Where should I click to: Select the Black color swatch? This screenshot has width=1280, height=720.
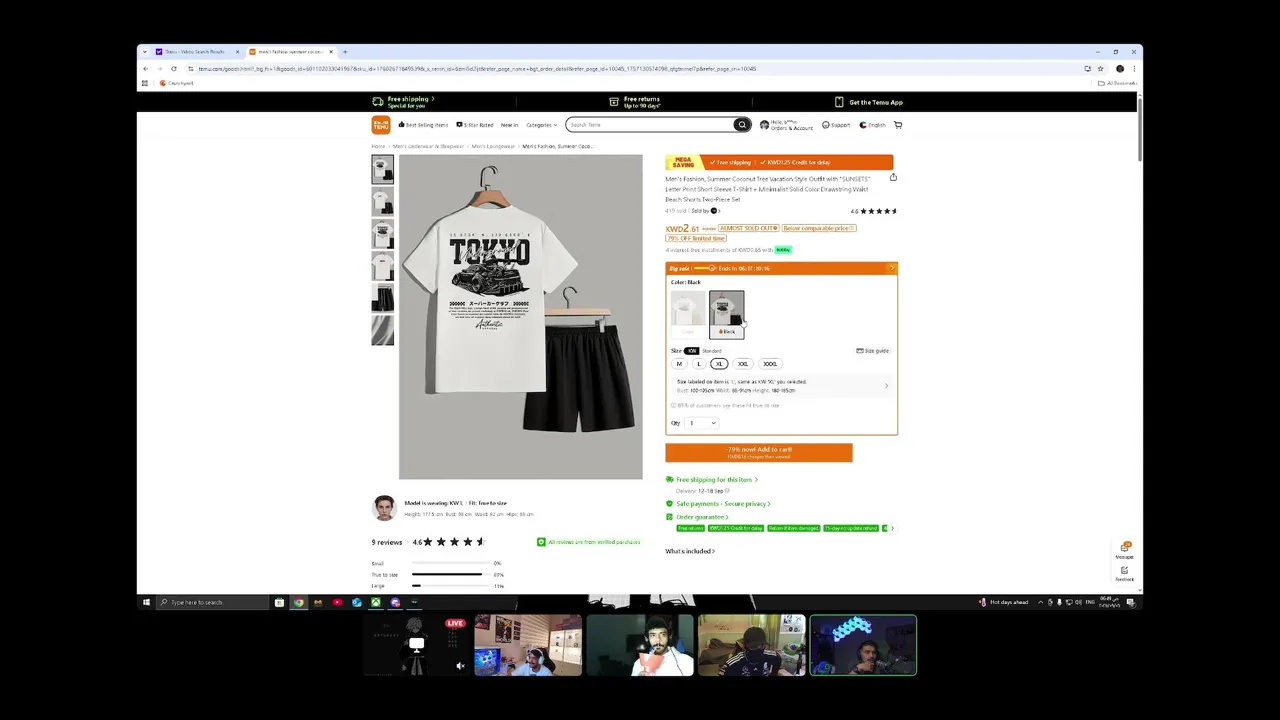pos(727,314)
